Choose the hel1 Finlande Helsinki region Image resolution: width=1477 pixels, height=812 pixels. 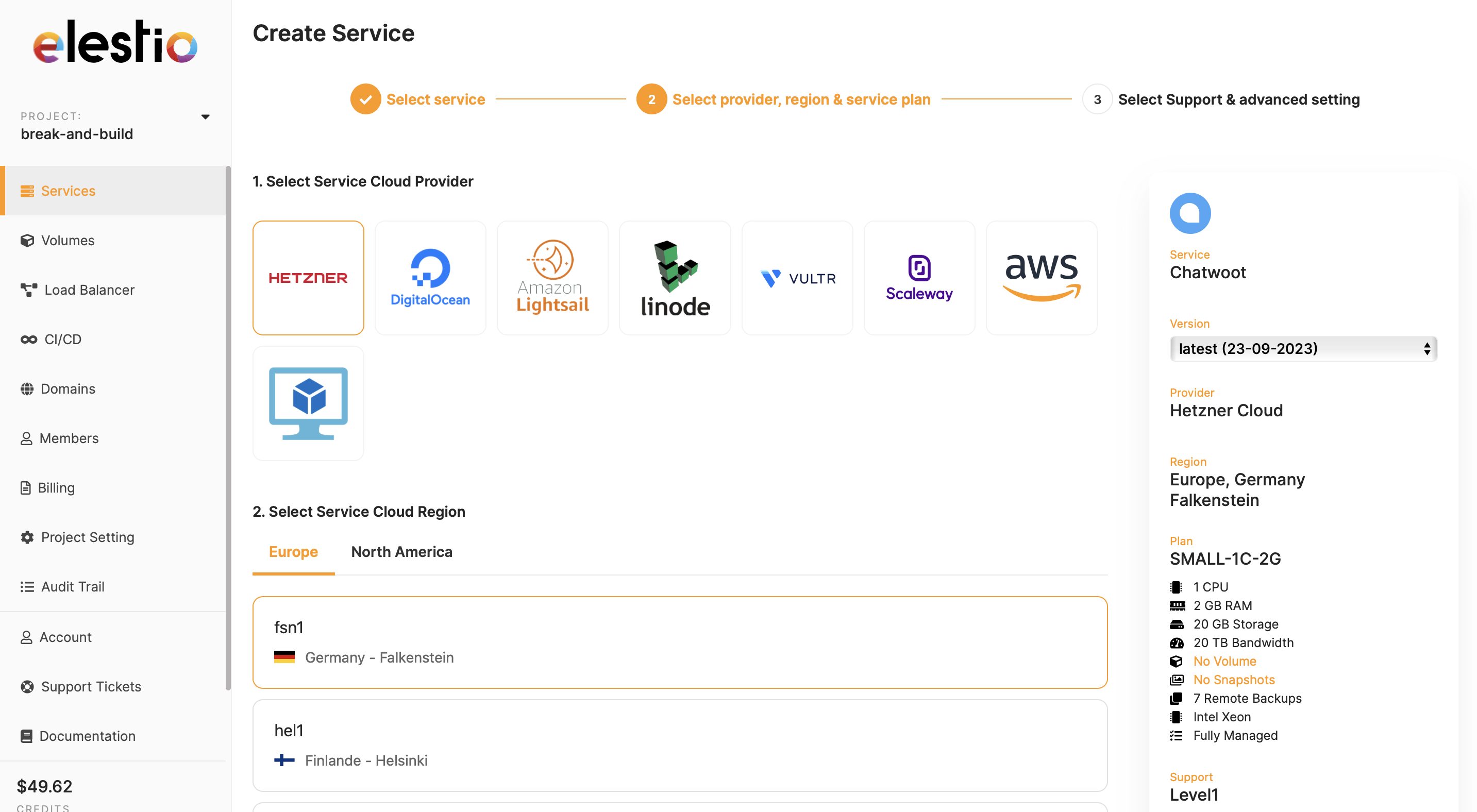click(679, 745)
